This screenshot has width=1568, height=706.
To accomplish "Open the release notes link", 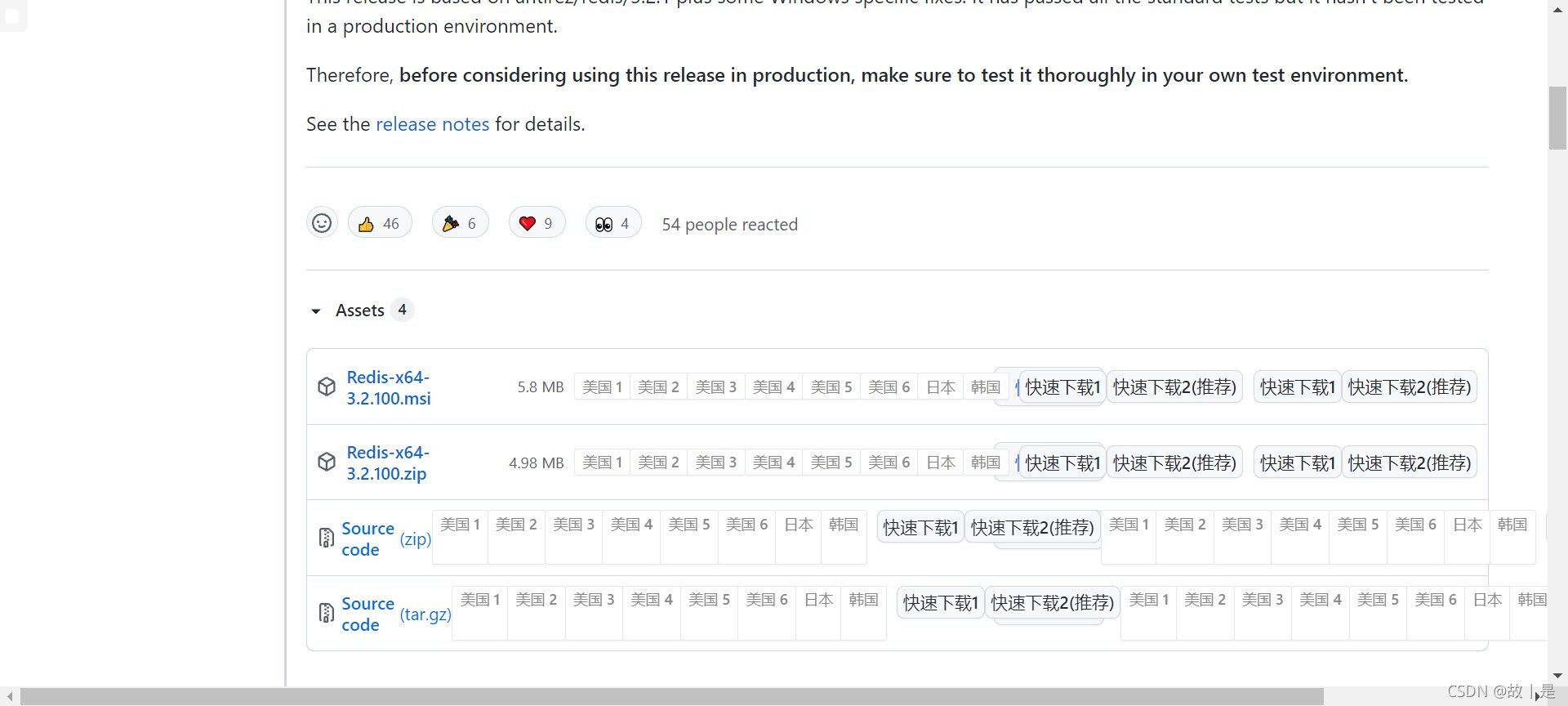I will coord(432,124).
